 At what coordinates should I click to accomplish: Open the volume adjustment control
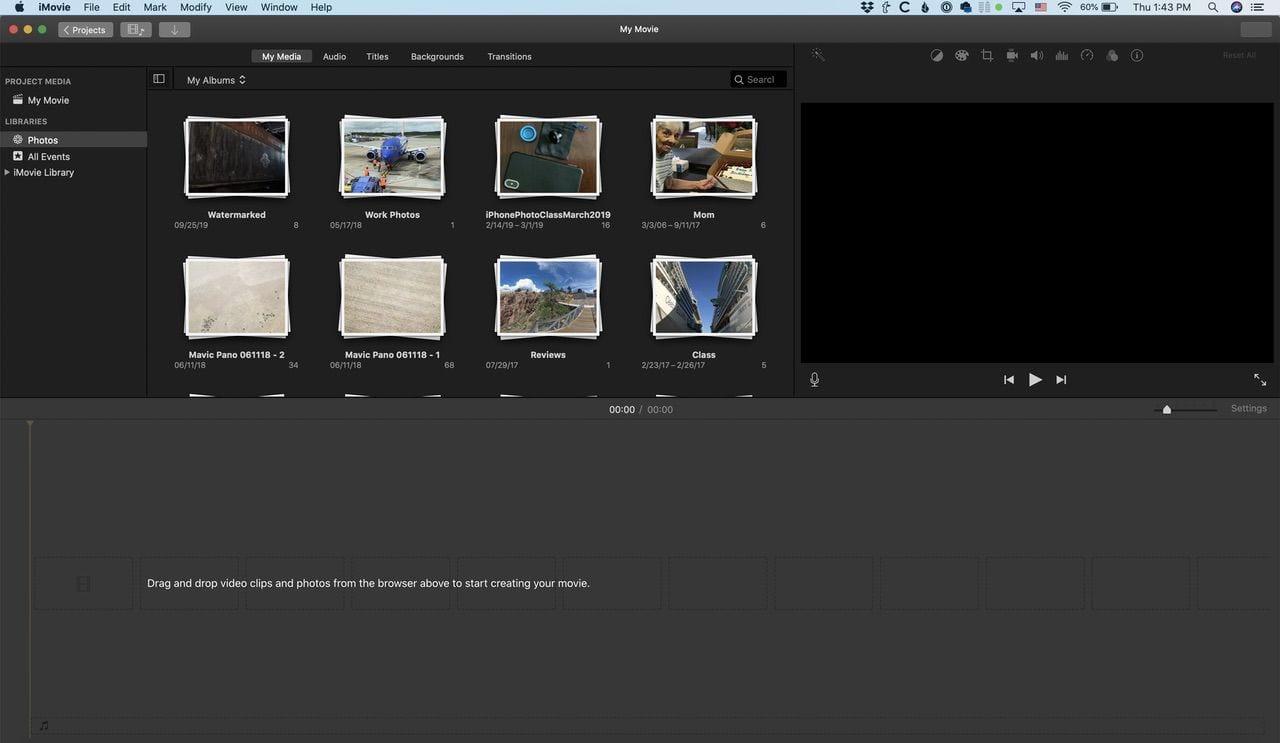pyautogui.click(x=1037, y=56)
